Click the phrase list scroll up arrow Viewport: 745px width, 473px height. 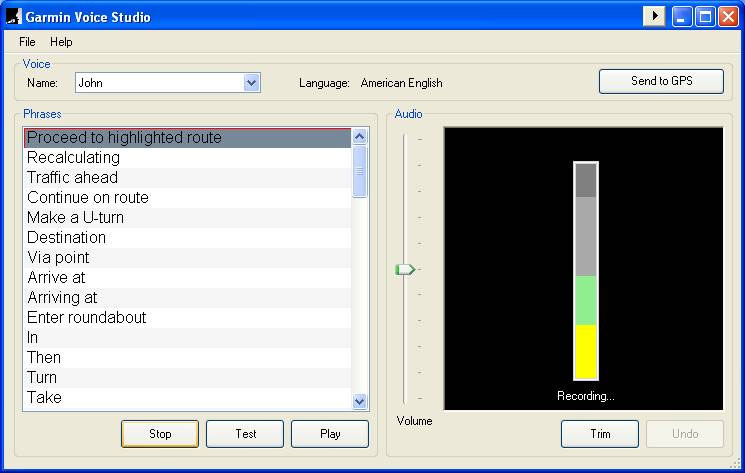360,137
